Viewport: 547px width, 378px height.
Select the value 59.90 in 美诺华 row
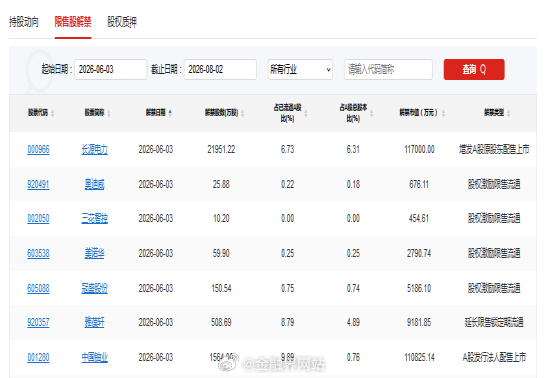click(x=221, y=253)
